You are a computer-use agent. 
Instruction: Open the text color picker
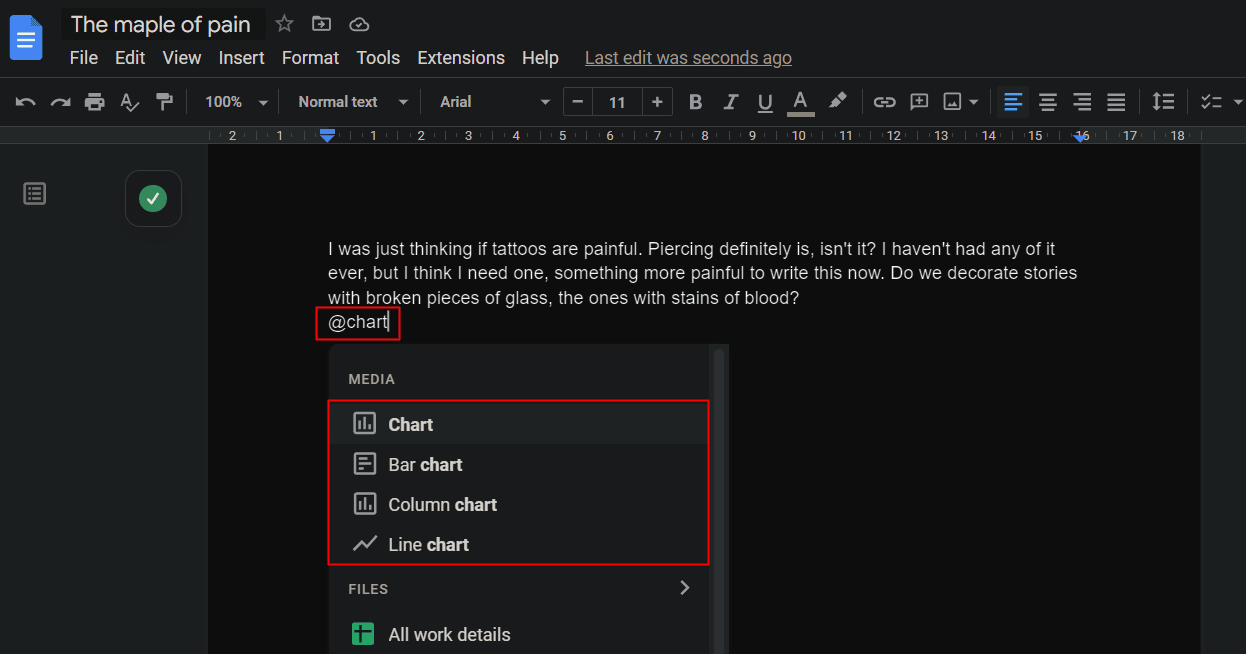click(800, 102)
